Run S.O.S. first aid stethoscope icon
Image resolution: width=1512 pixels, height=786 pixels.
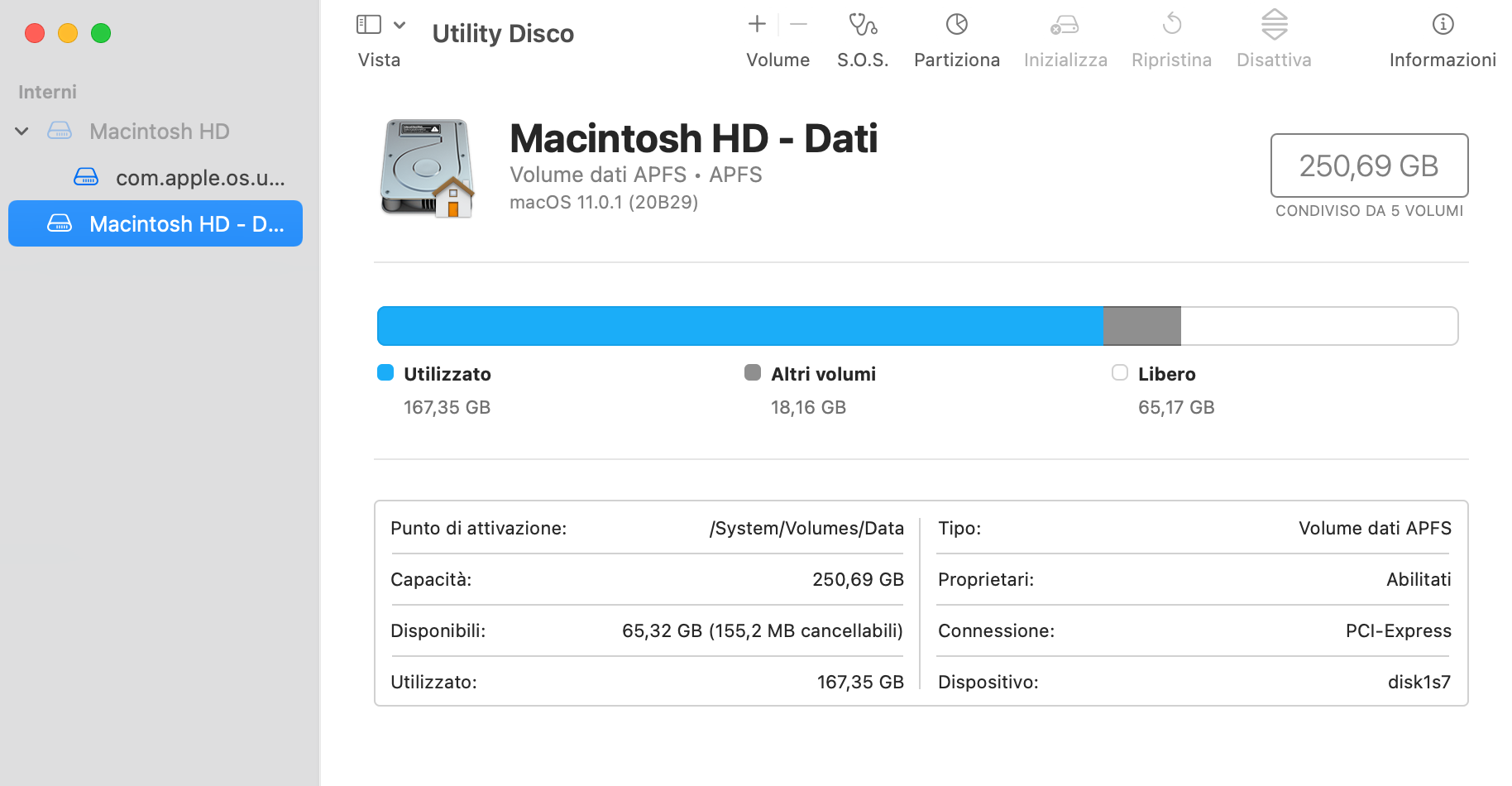(x=863, y=24)
